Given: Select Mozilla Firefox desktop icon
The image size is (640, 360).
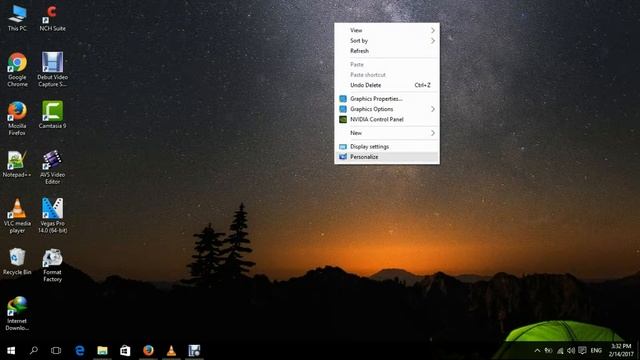Looking at the screenshot, I should pos(17,118).
